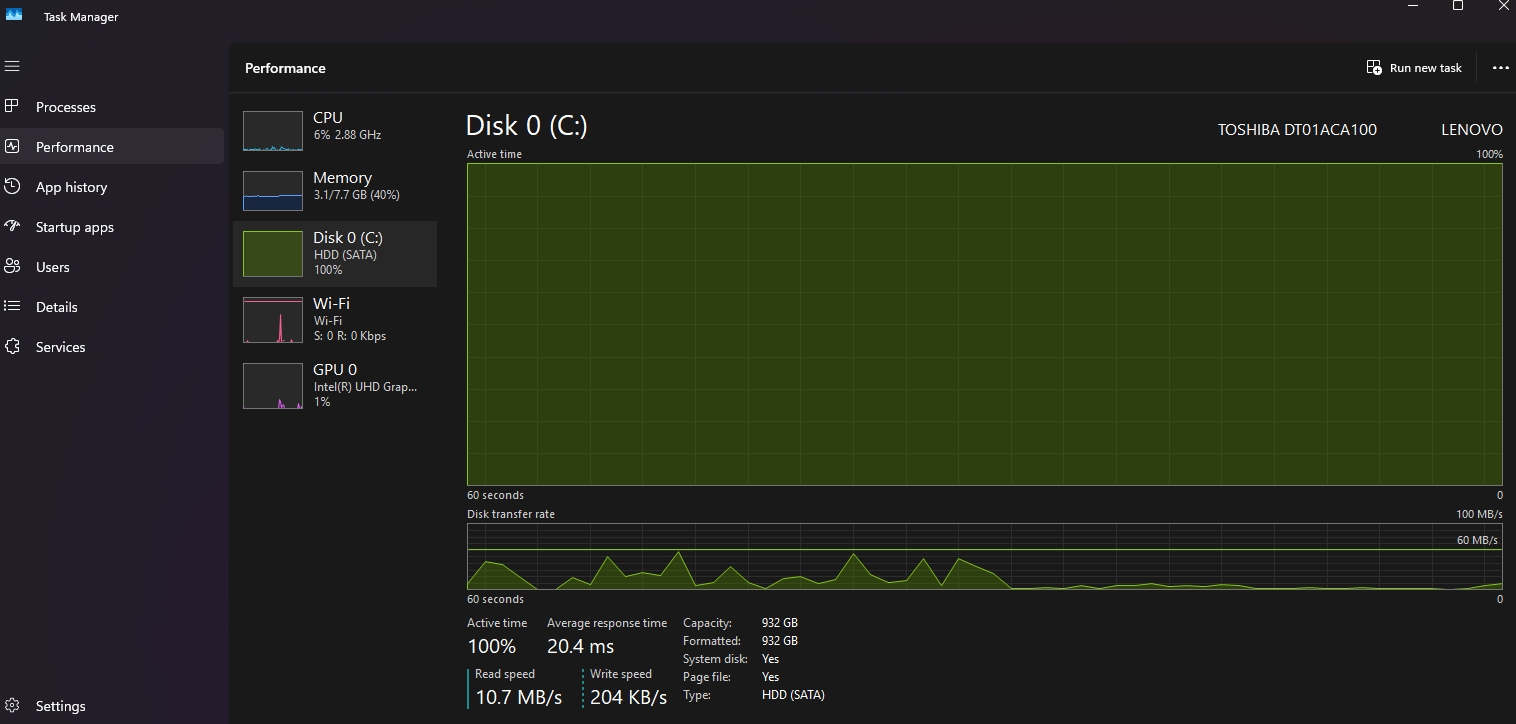Click the Disk transfer rate graph

(984, 556)
